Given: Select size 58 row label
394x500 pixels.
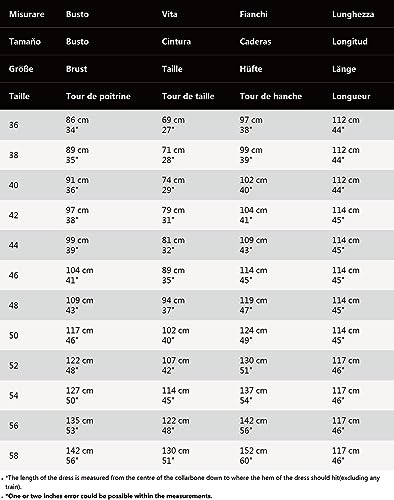Looking at the screenshot, I should point(14,456).
